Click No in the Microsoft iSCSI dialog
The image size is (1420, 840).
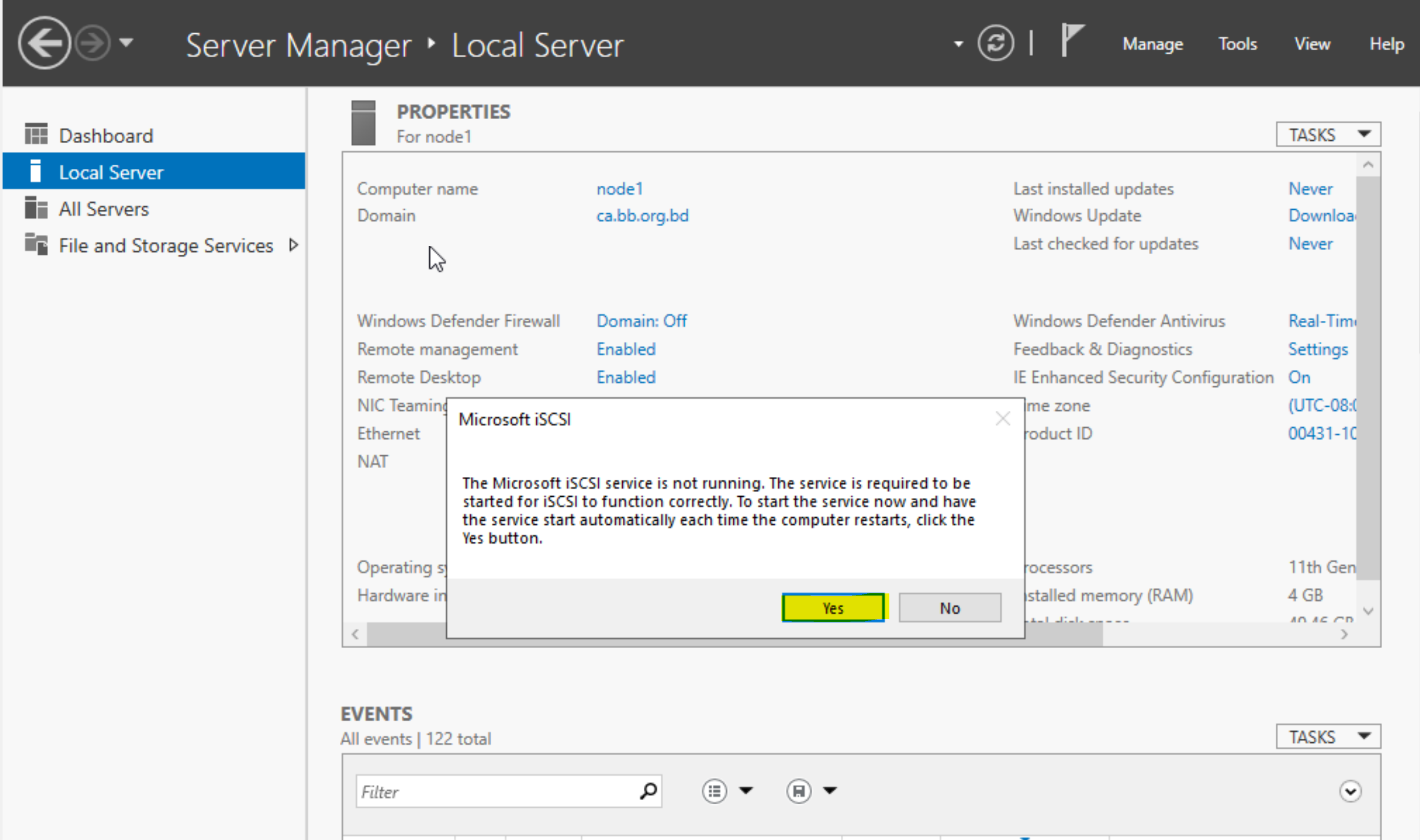pos(950,608)
